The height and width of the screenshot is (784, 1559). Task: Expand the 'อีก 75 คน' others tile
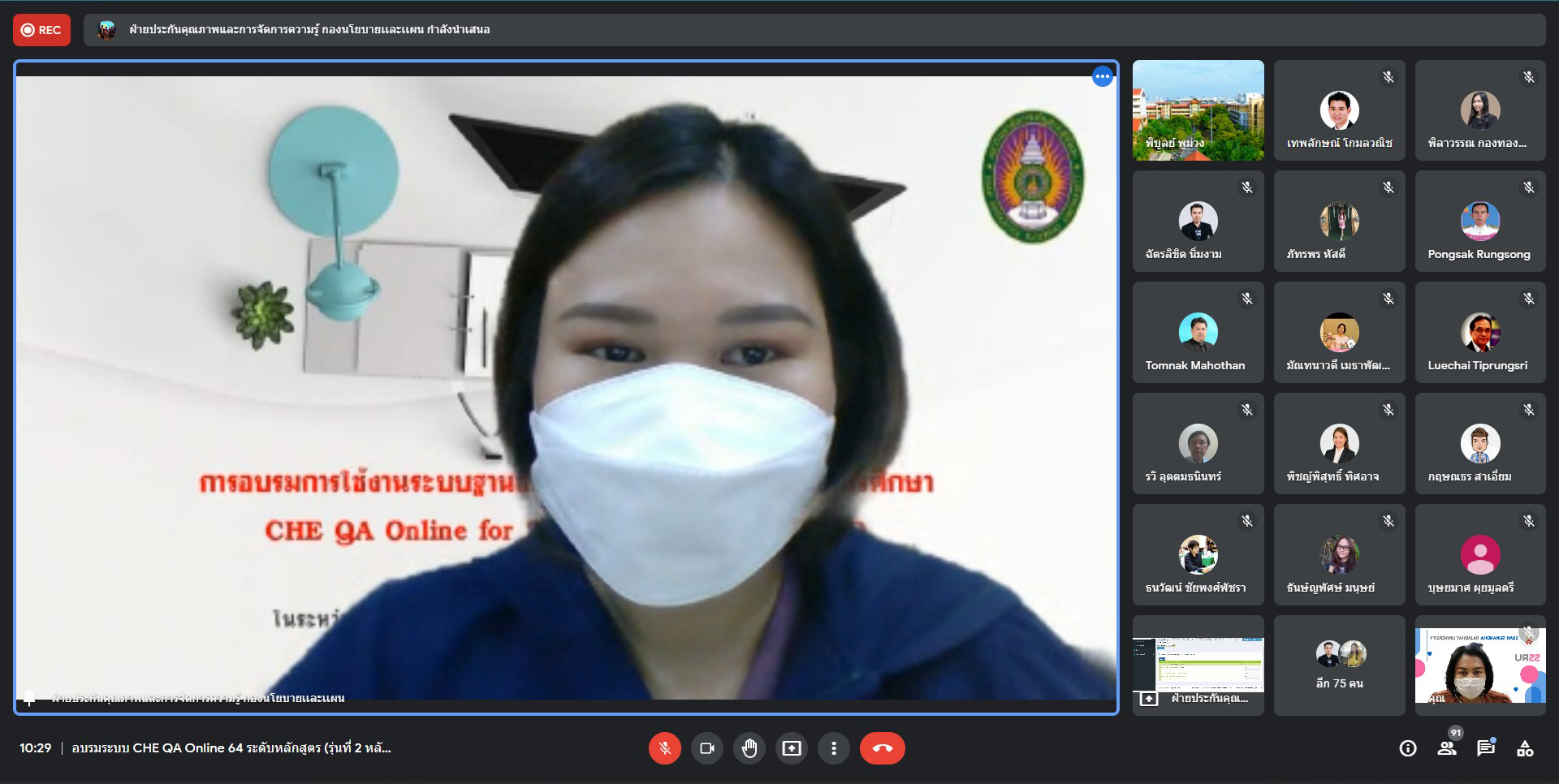(x=1339, y=666)
